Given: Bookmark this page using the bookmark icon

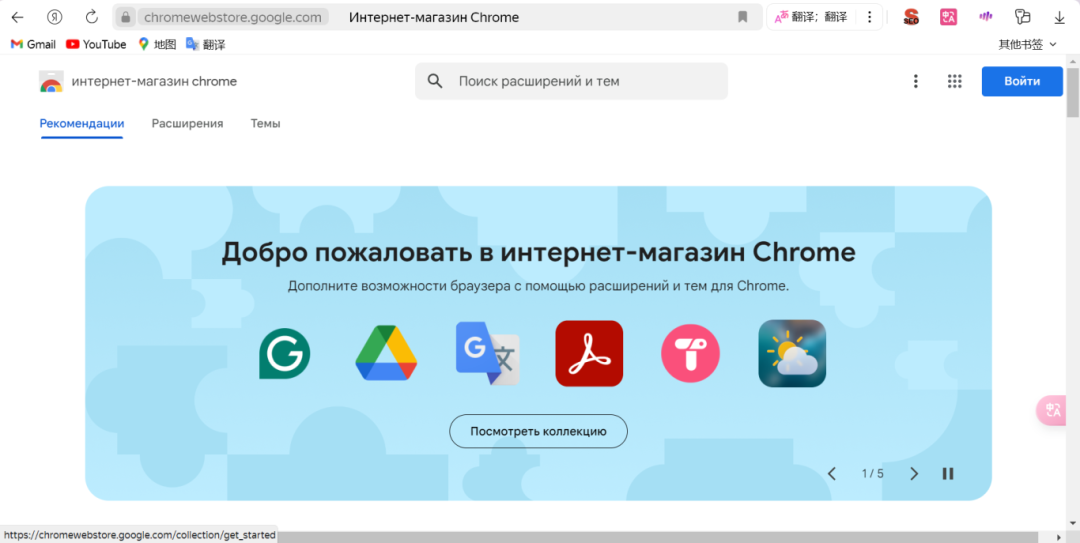Looking at the screenshot, I should click(742, 17).
